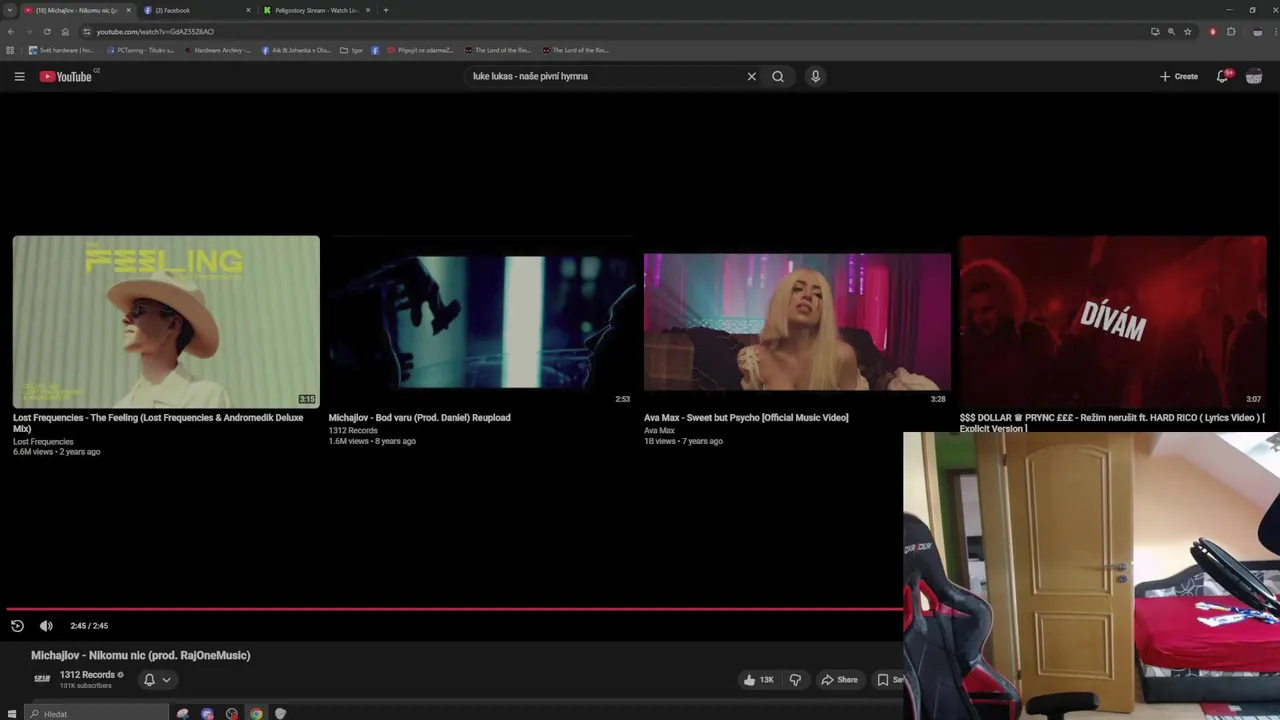Open the Ava Max channel name

coord(659,431)
